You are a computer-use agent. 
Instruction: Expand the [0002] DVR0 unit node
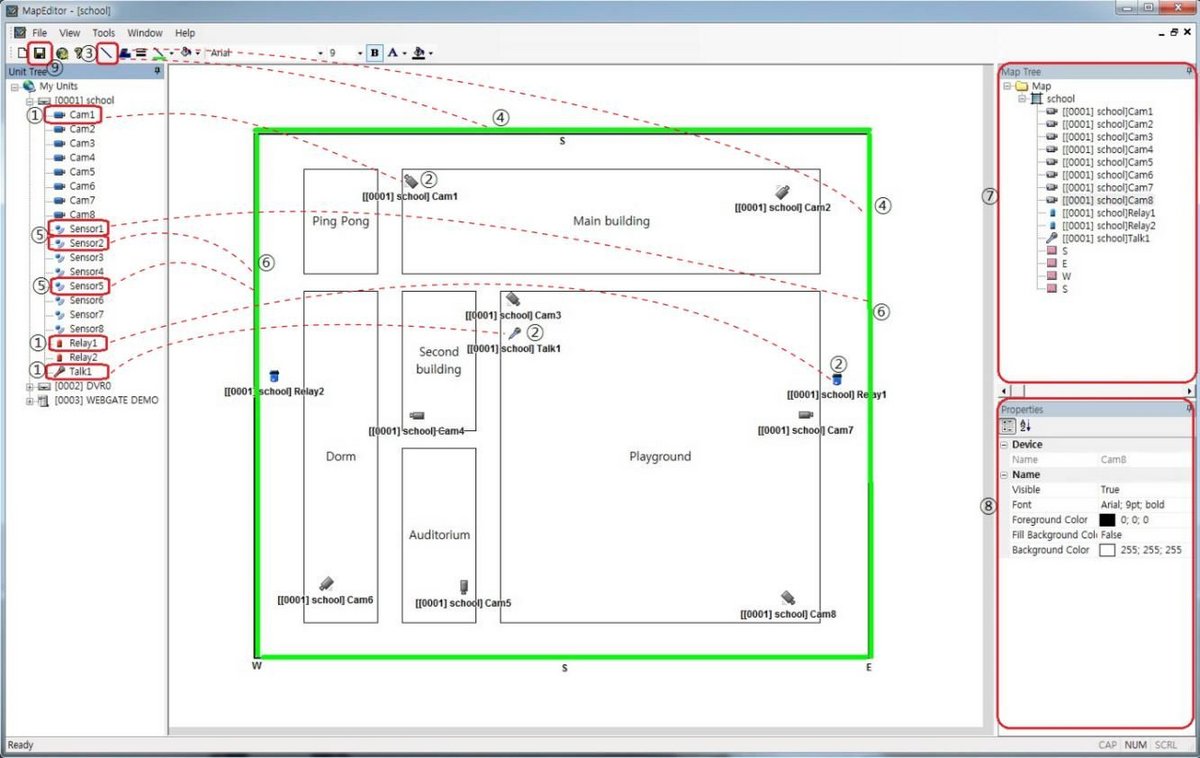pos(31,386)
